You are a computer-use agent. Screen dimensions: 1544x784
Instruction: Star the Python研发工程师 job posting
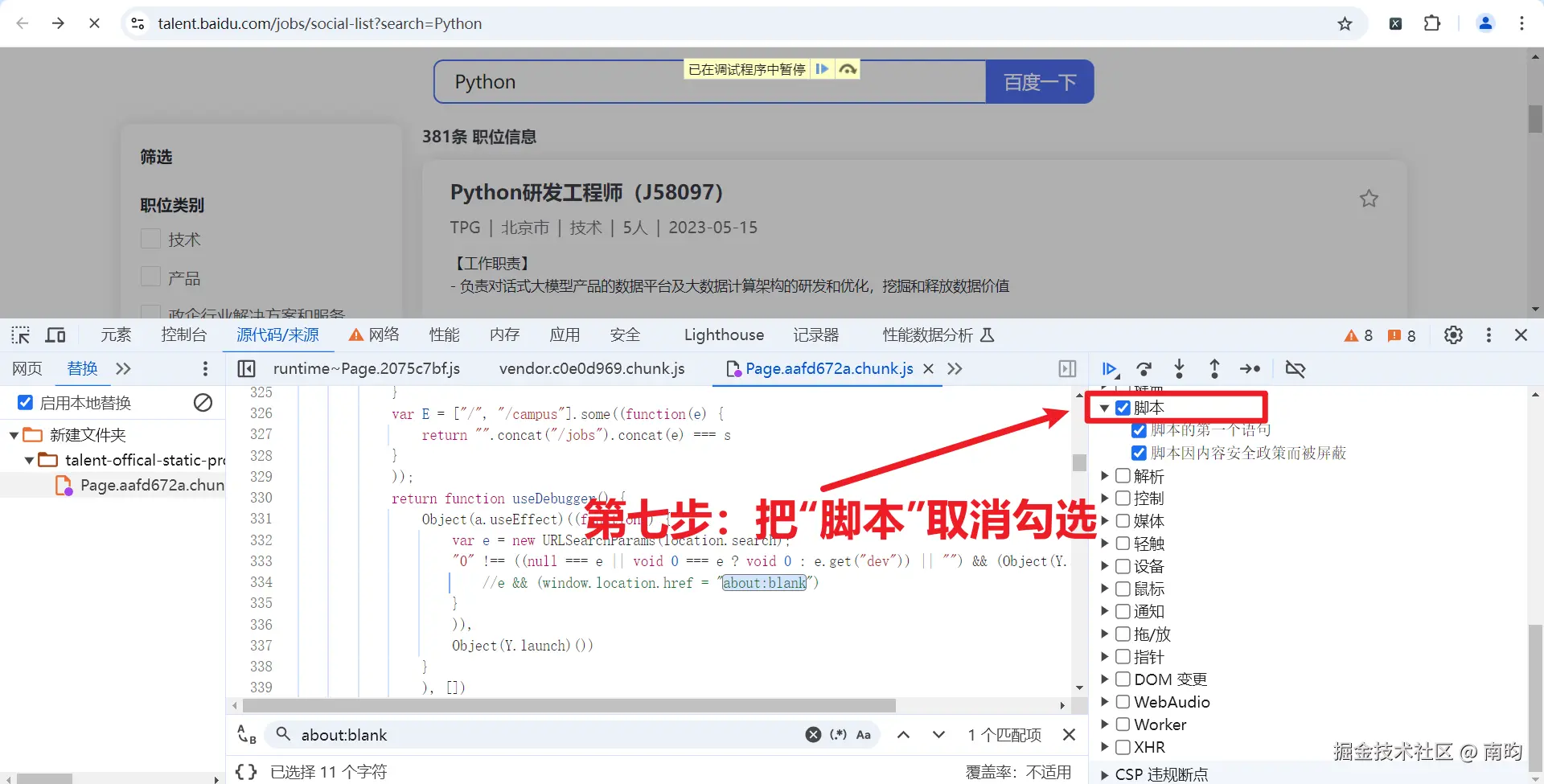(1369, 199)
